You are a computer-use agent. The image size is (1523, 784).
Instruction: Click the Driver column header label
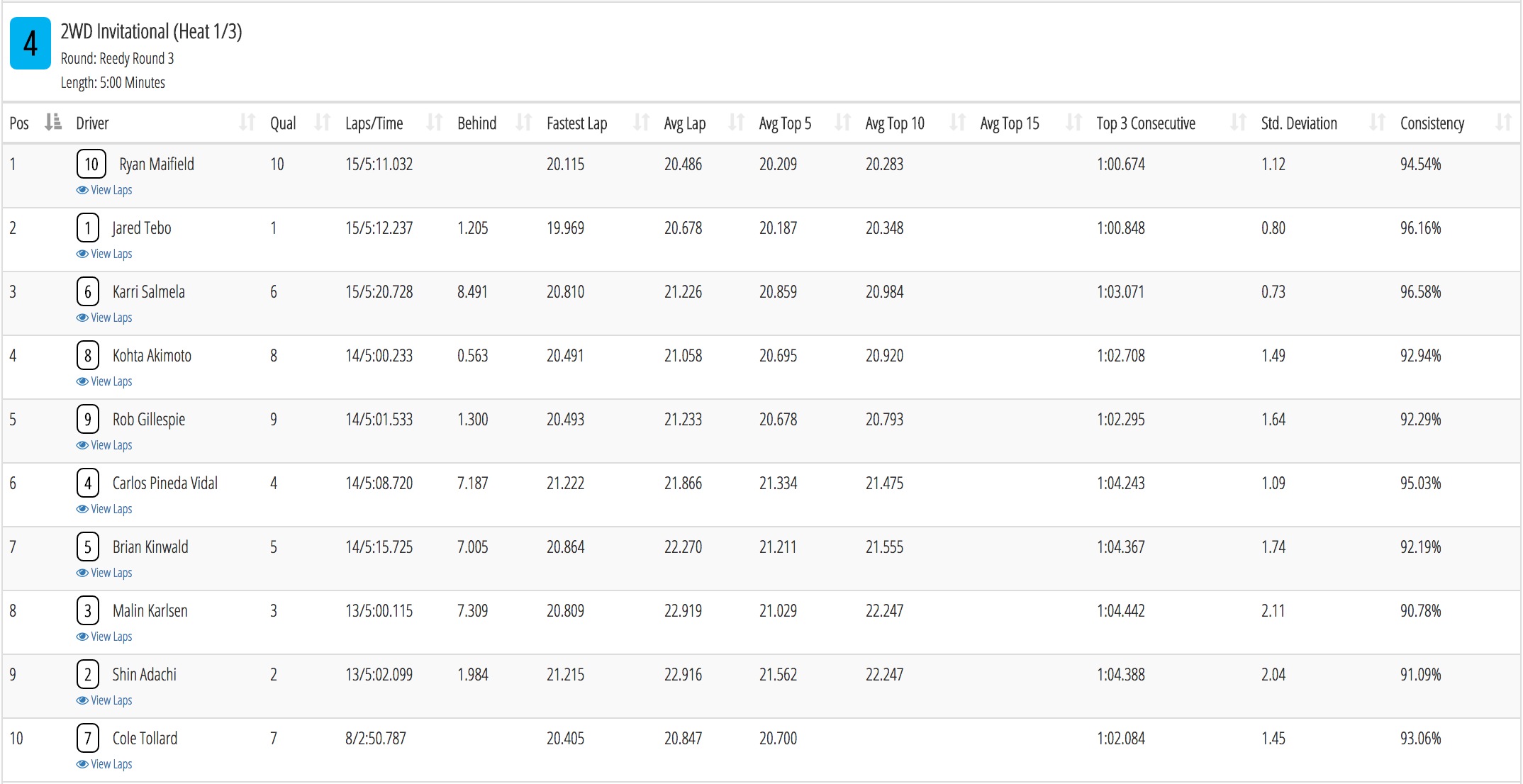point(92,123)
